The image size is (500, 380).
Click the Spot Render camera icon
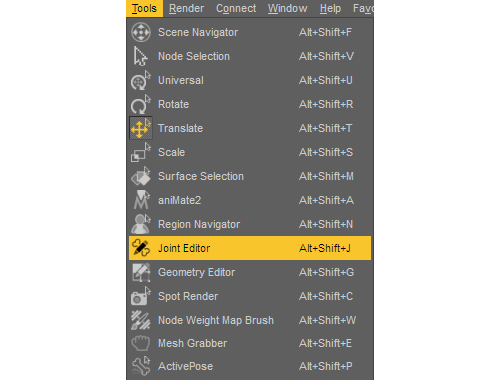point(140,296)
